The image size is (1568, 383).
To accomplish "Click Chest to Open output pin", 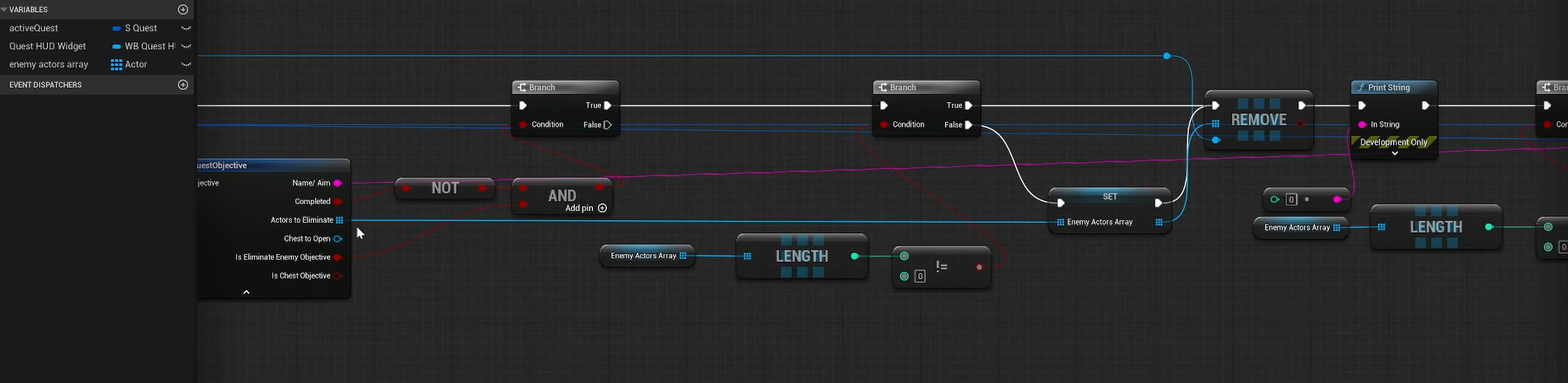I will [338, 239].
